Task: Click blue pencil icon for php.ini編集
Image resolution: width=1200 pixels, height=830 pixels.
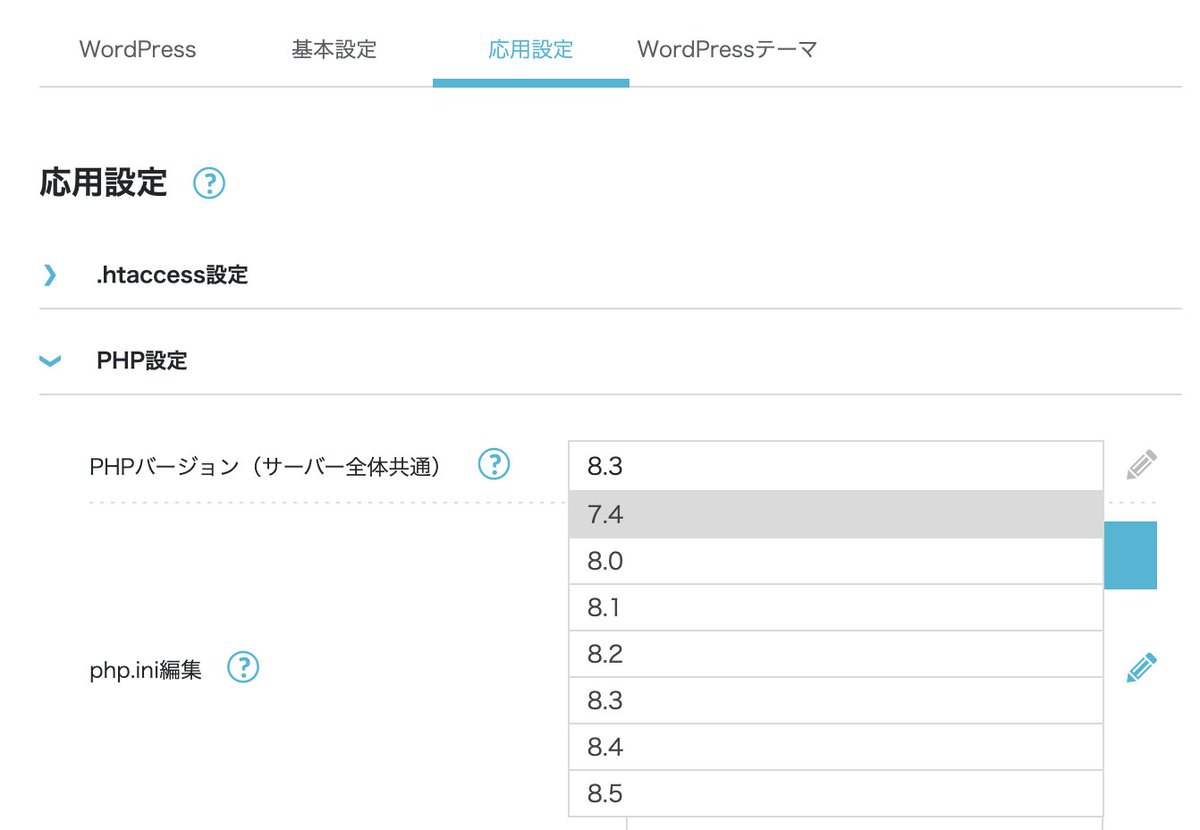Action: point(1141,667)
